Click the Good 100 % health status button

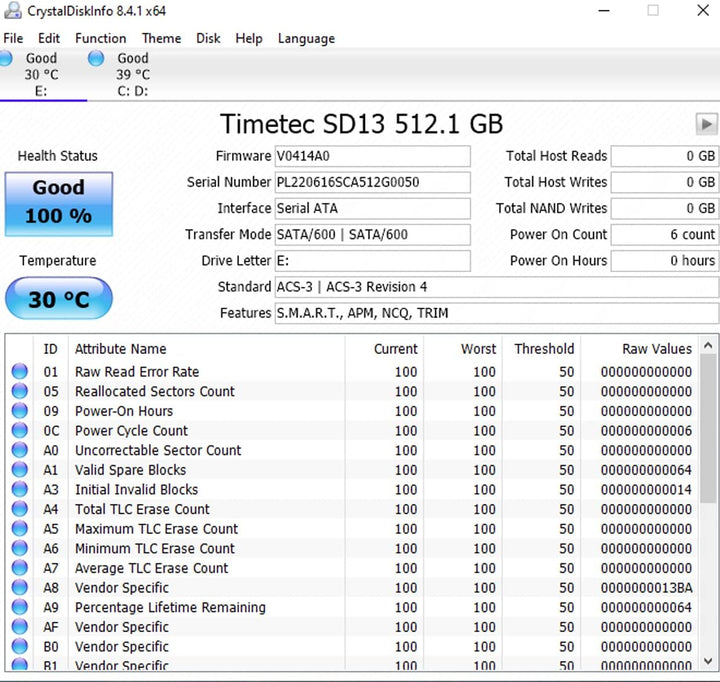(x=59, y=204)
